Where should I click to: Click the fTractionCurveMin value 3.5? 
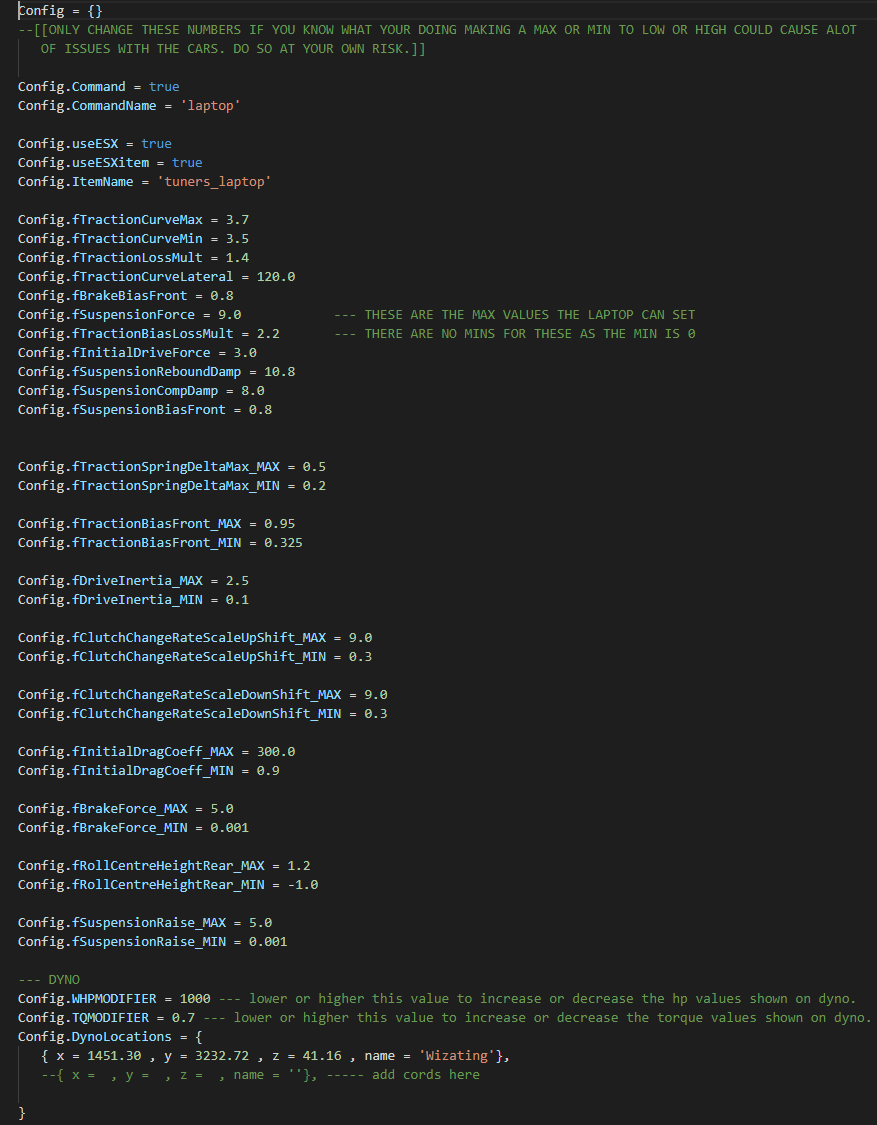[238, 238]
